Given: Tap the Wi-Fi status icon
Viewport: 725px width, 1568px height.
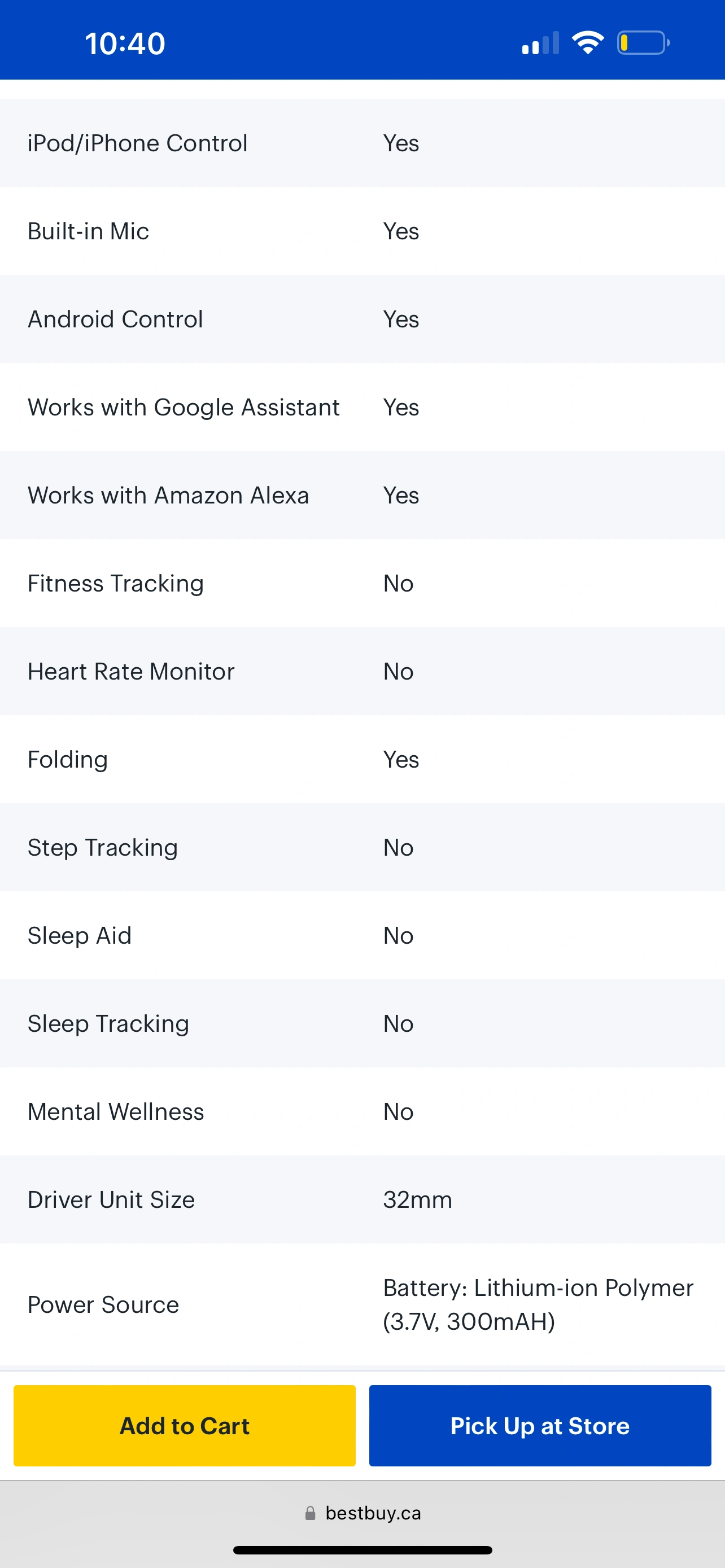Looking at the screenshot, I should click(x=587, y=42).
